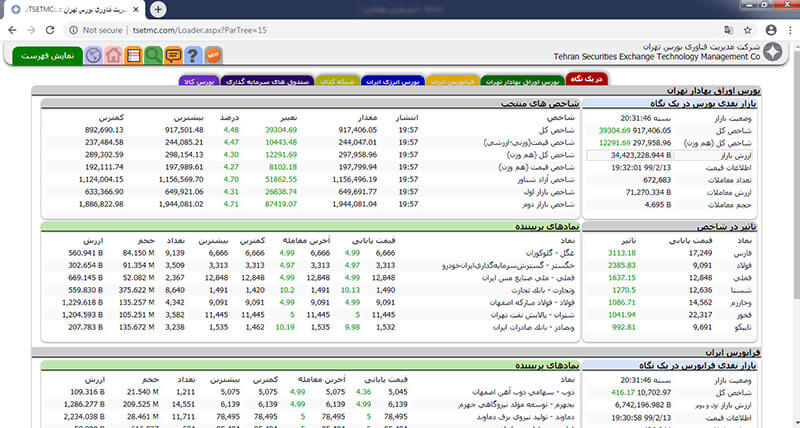This screenshot has width=800, height=428.
Task: Click trade count 672,683
Action: 657,180
